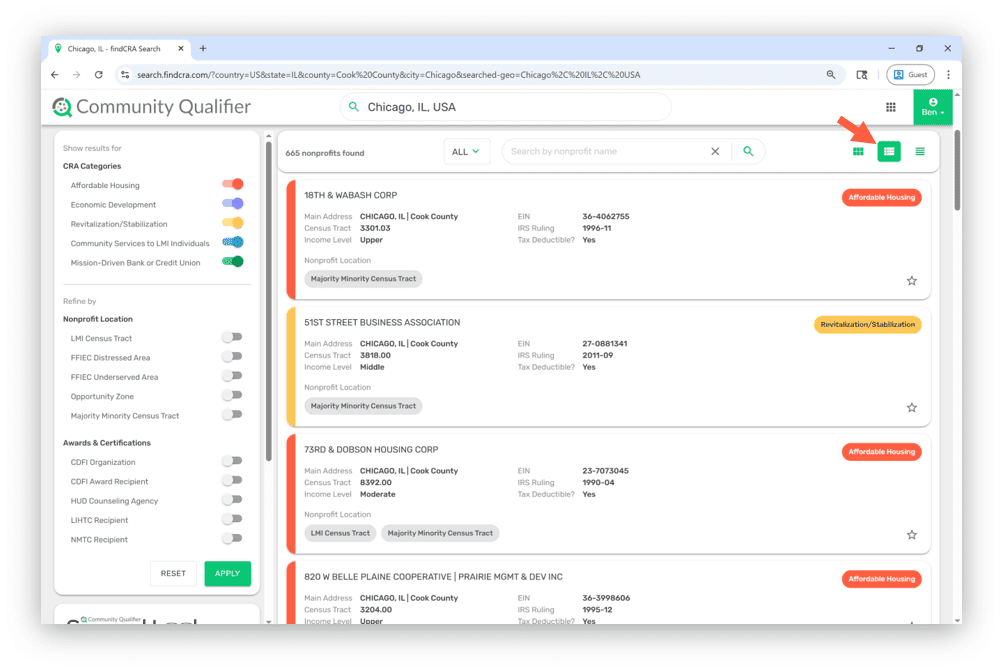Click the browser address bar URL
This screenshot has height=667, width=1006.
point(388,75)
